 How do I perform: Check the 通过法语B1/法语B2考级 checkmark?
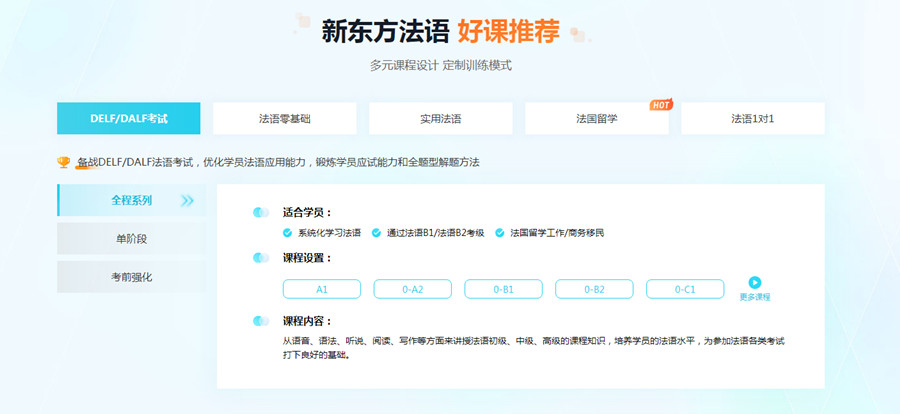point(377,233)
